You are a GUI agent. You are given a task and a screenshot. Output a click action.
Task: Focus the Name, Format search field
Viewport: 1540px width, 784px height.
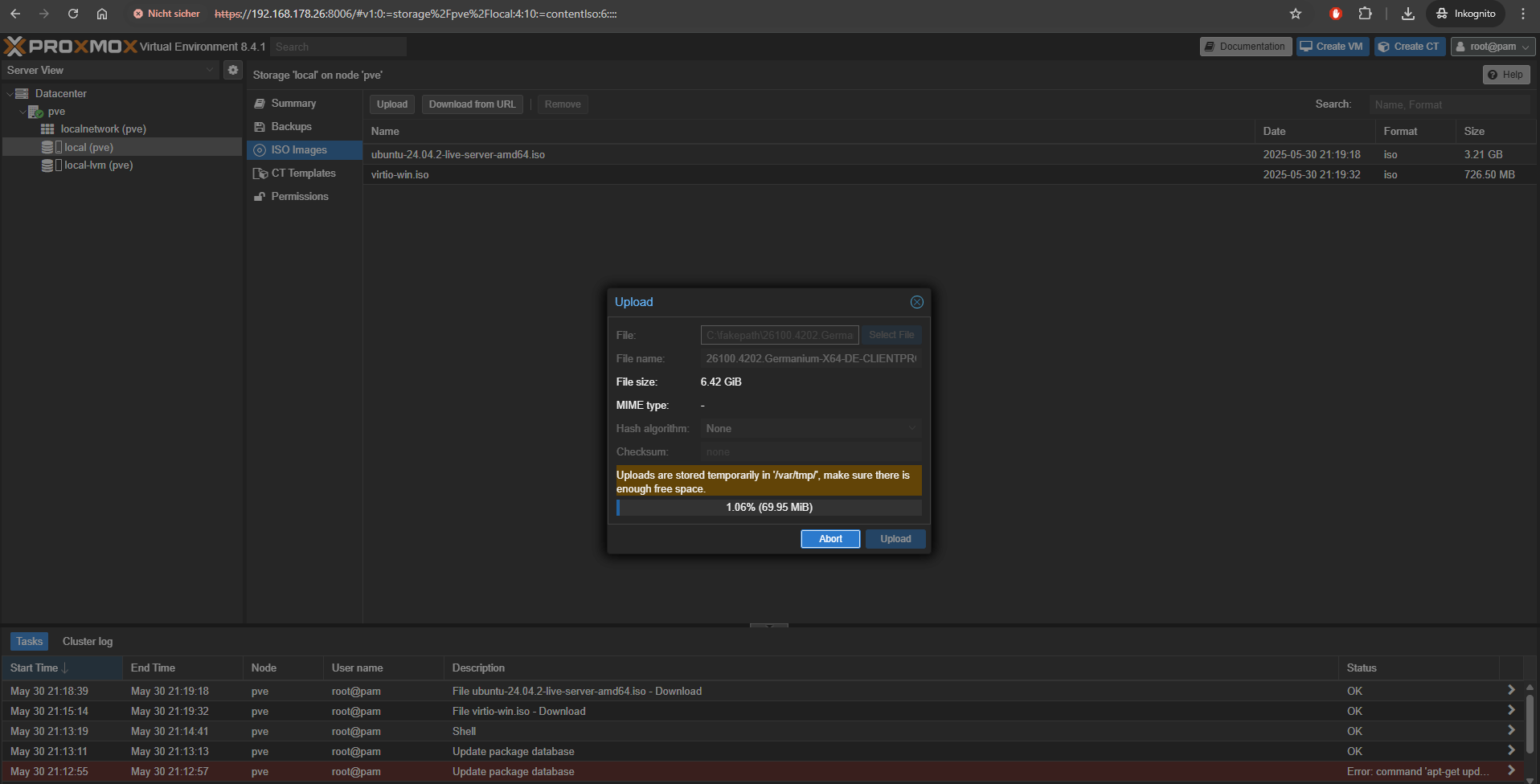click(x=1450, y=104)
